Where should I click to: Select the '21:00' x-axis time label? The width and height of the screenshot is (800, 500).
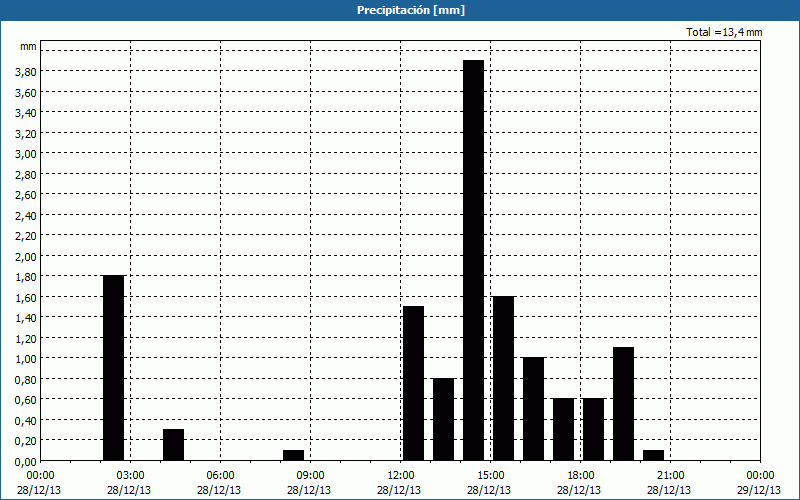click(670, 476)
